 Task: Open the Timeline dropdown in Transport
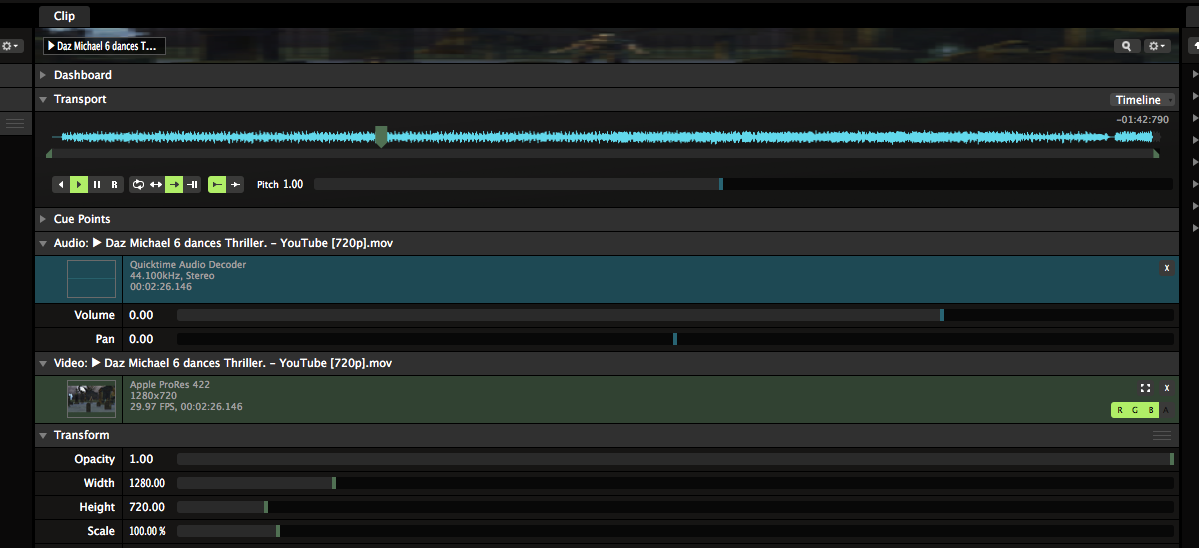1143,100
